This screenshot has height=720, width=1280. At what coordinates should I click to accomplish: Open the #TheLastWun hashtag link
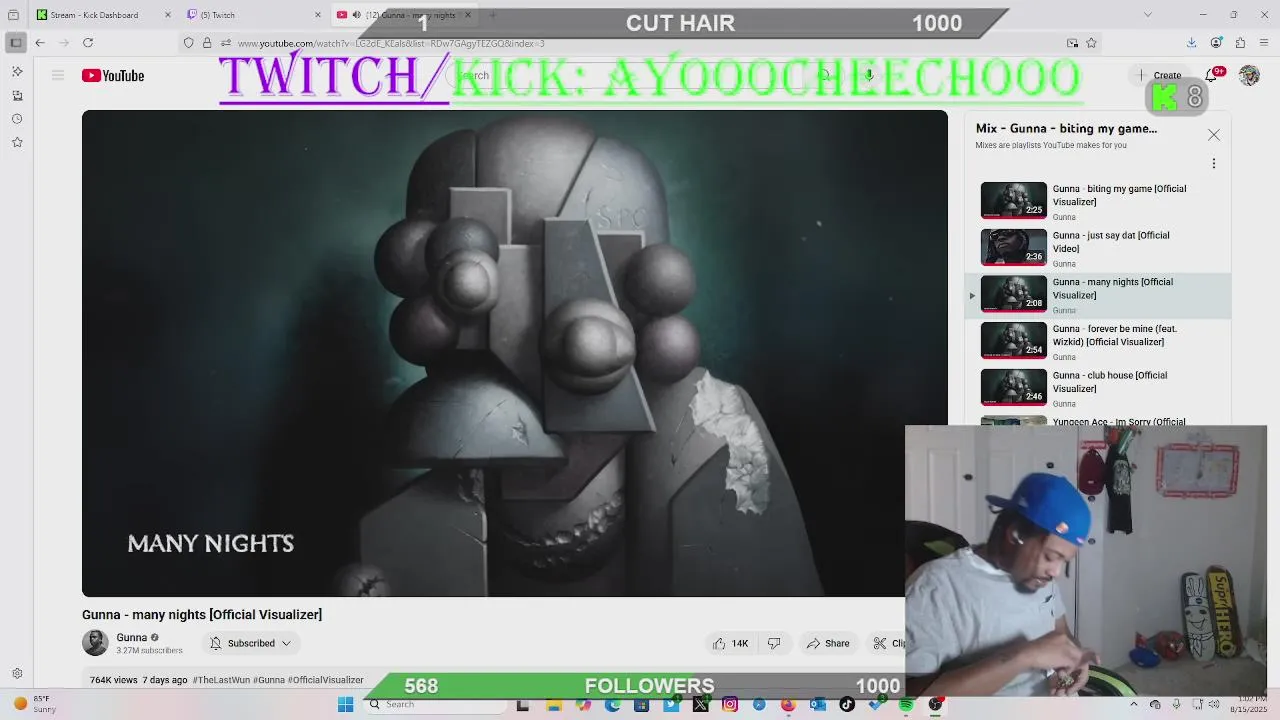click(221, 680)
